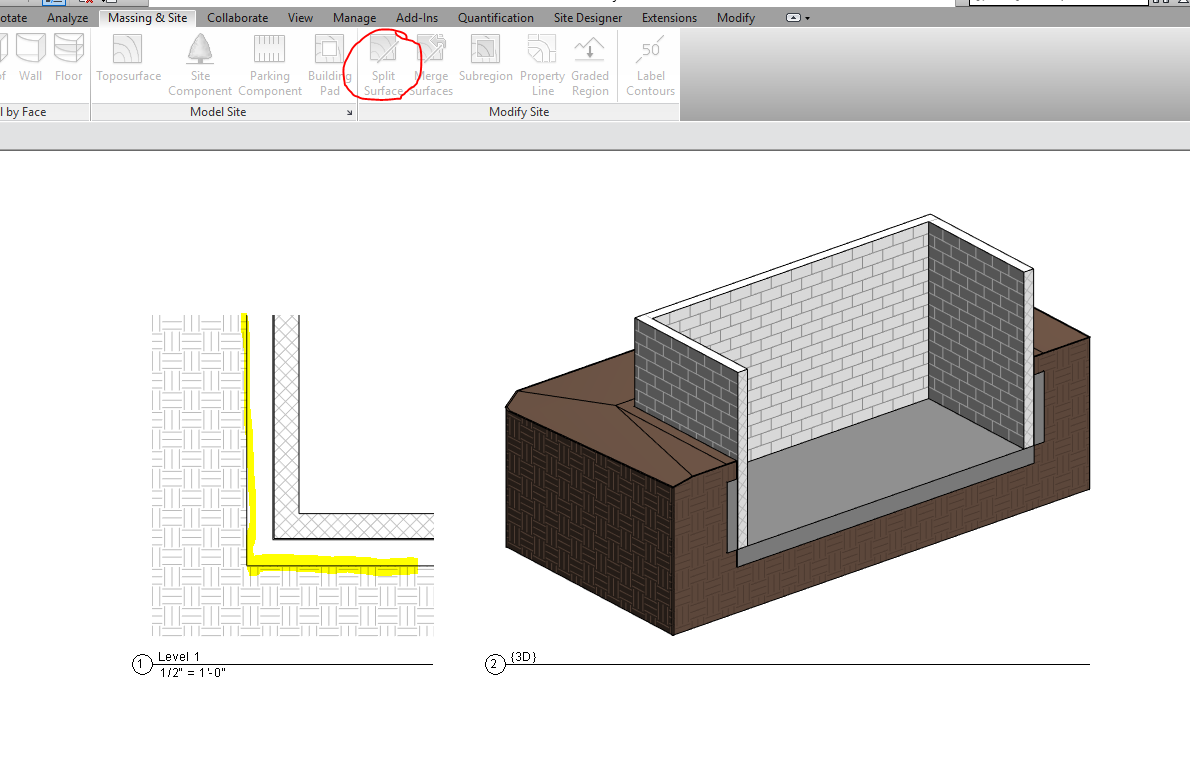Image resolution: width=1190 pixels, height=777 pixels.
Task: Switch to the Collaborate ribbon tab
Action: [237, 17]
